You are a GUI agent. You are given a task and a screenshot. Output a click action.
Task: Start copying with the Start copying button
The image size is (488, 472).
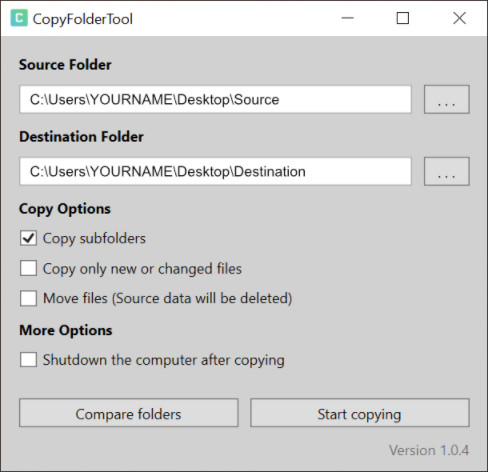pyautogui.click(x=360, y=413)
